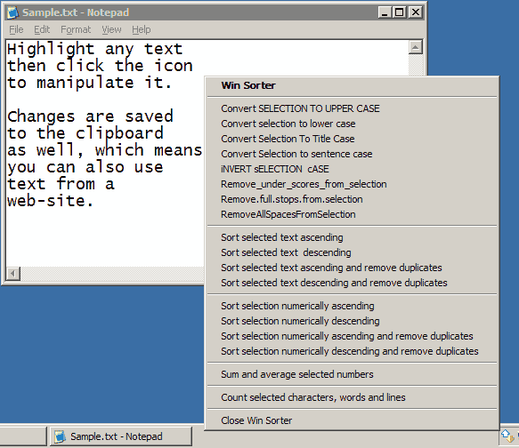Click the line 'Changes are saved'

click(90, 117)
